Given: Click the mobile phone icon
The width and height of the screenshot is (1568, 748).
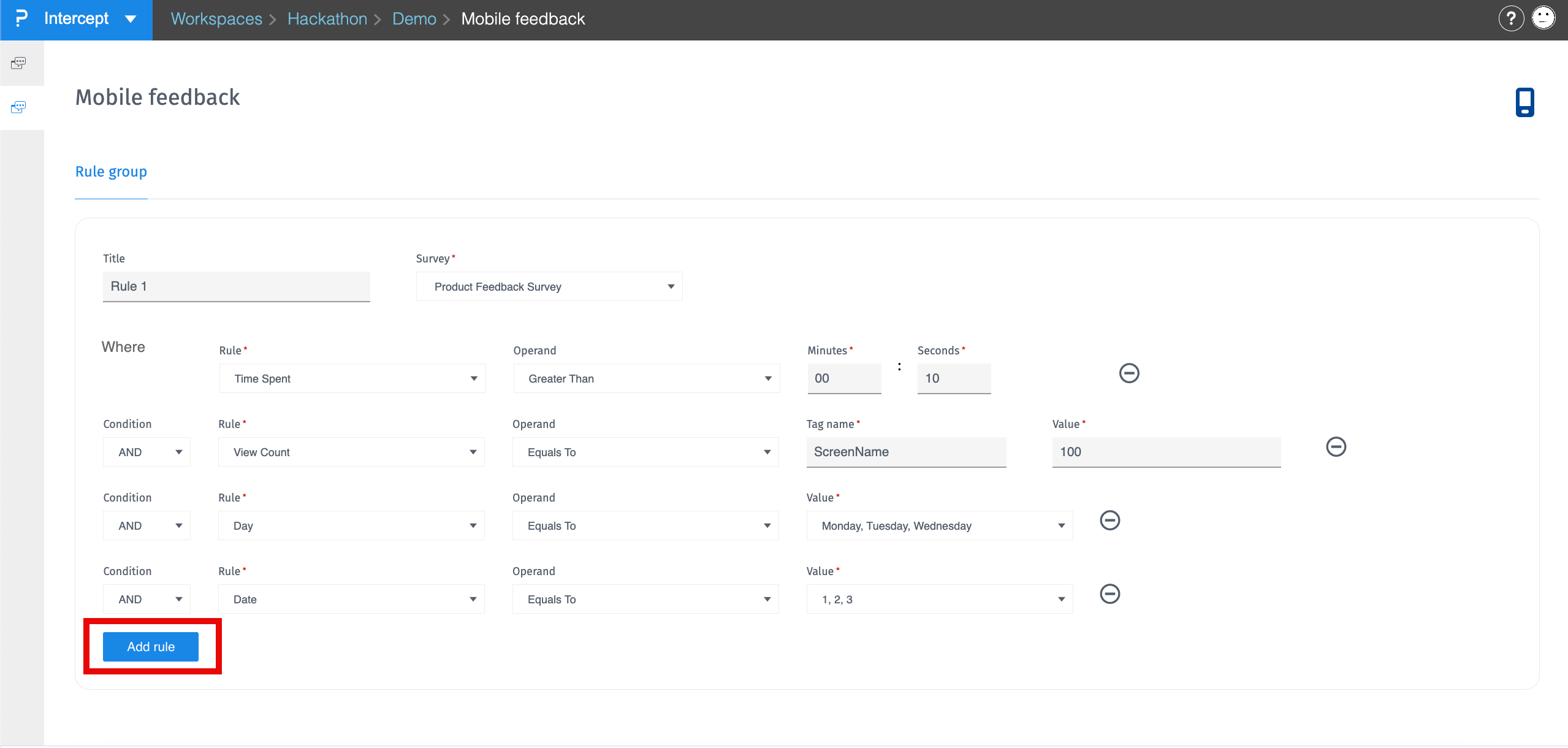Looking at the screenshot, I should [1524, 102].
